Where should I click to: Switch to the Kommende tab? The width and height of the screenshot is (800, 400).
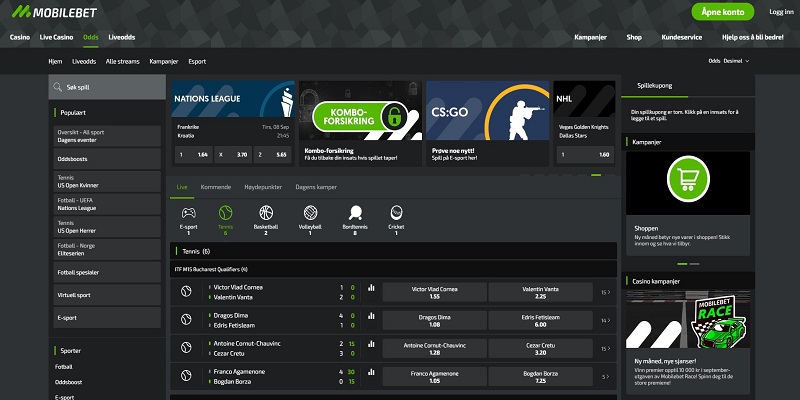coord(216,187)
